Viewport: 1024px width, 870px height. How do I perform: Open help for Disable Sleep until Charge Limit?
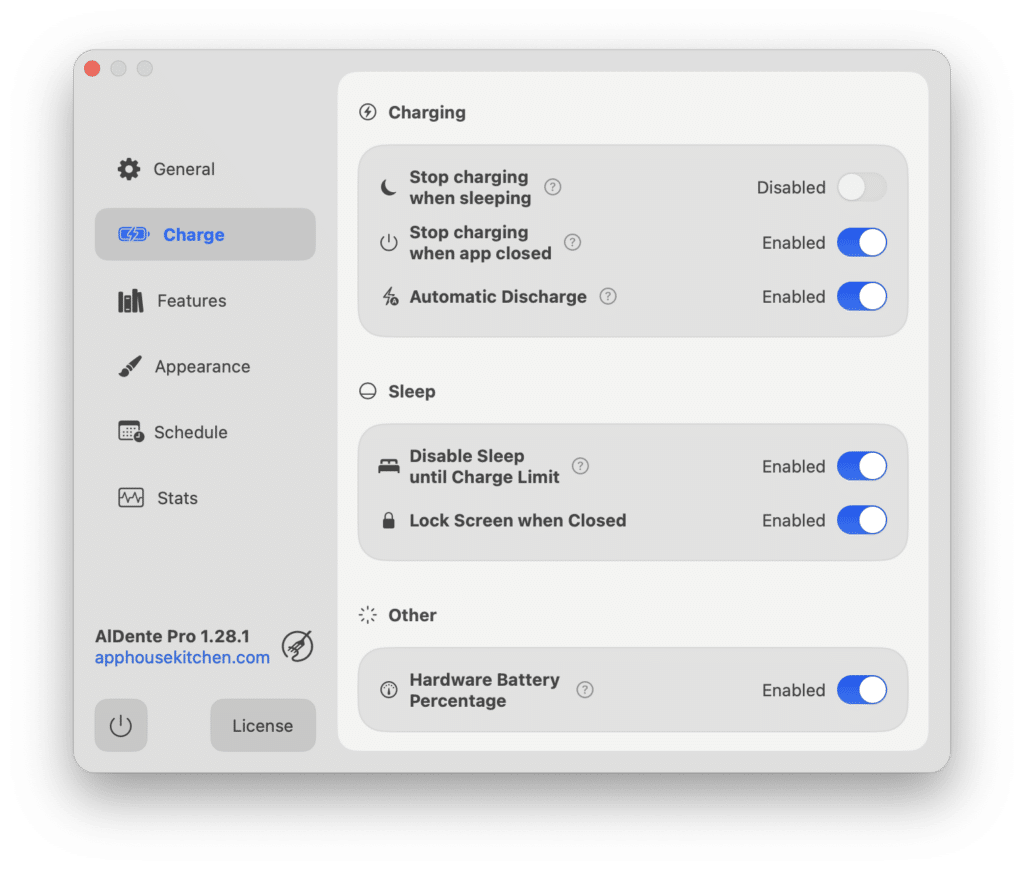[x=580, y=466]
